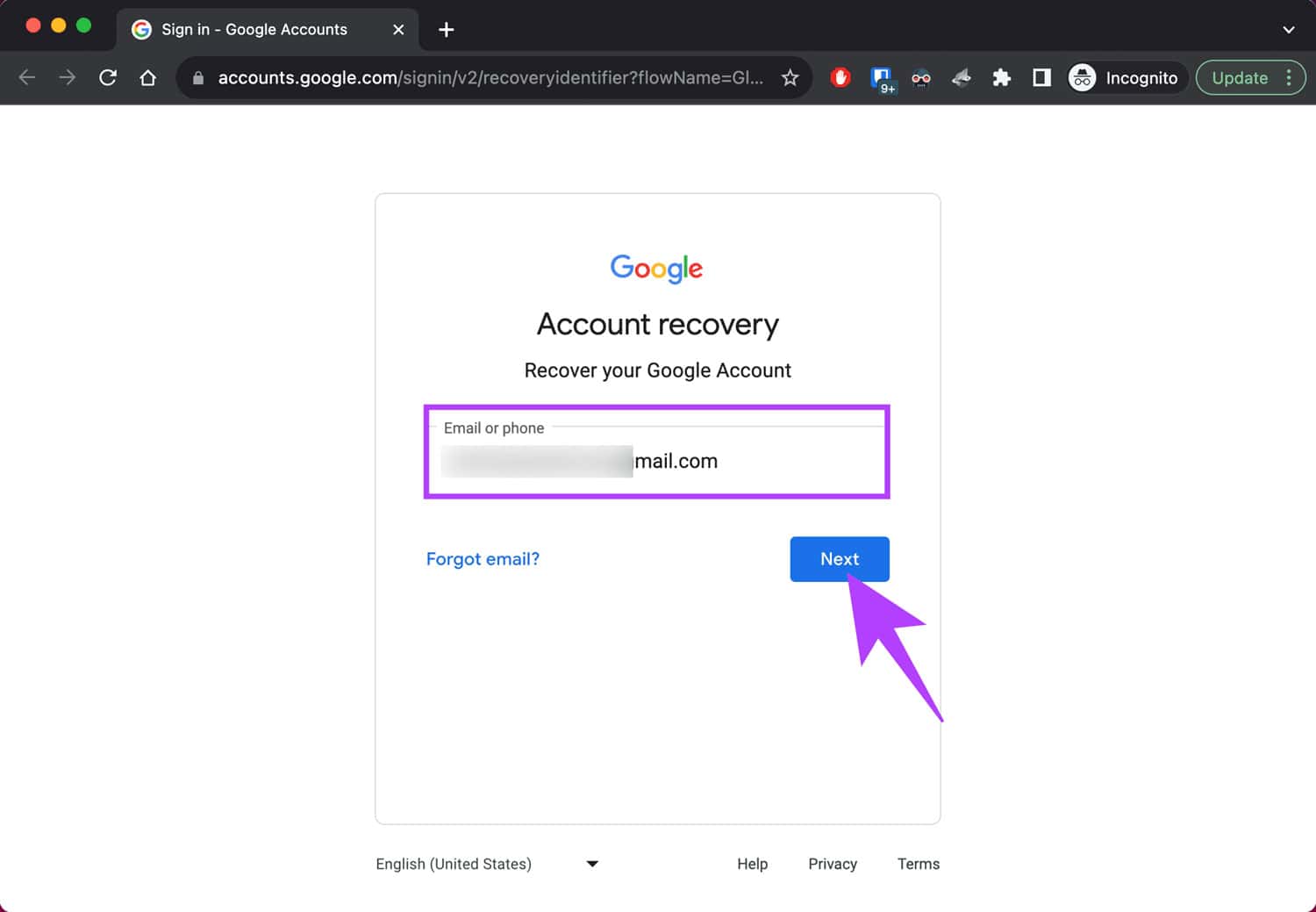Click the Update button in toolbar
The image size is (1316, 912).
tap(1240, 78)
